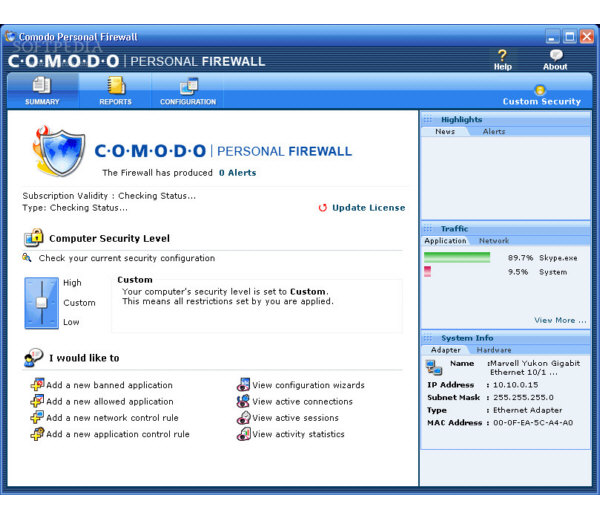Click the Update License refresh icon
600x520 pixels.
(323, 207)
